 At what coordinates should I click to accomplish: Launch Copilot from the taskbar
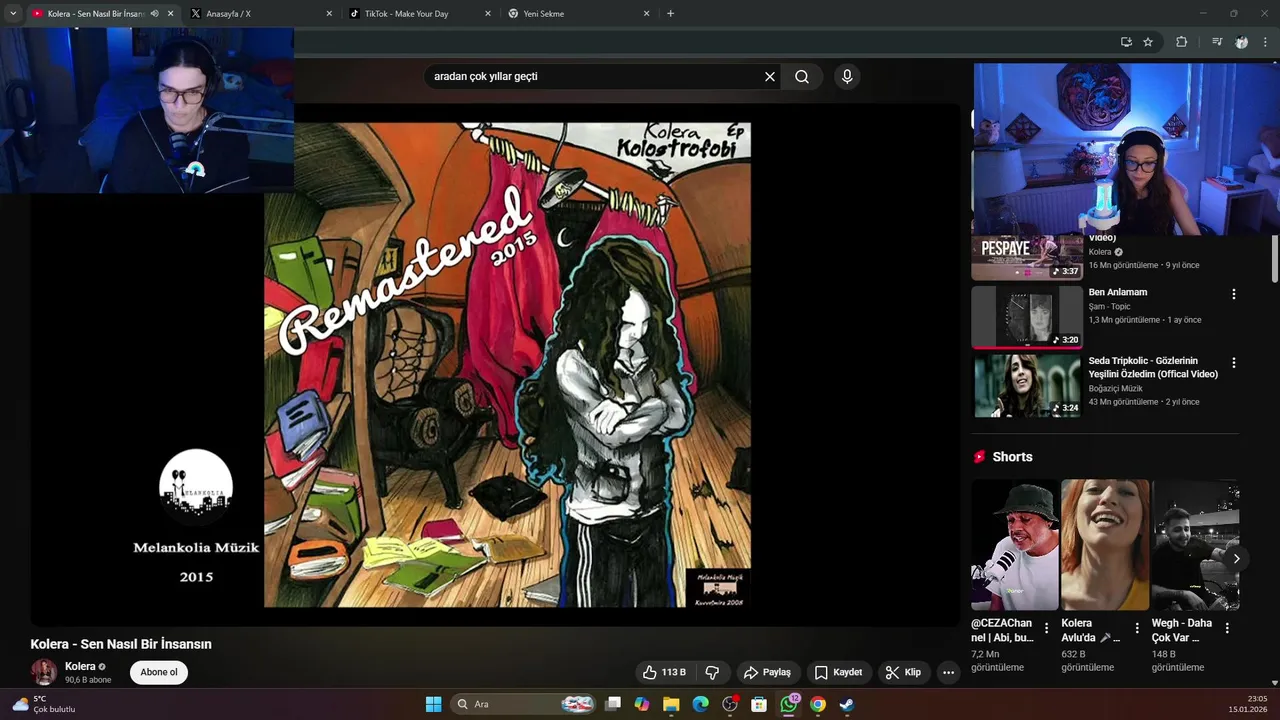642,704
